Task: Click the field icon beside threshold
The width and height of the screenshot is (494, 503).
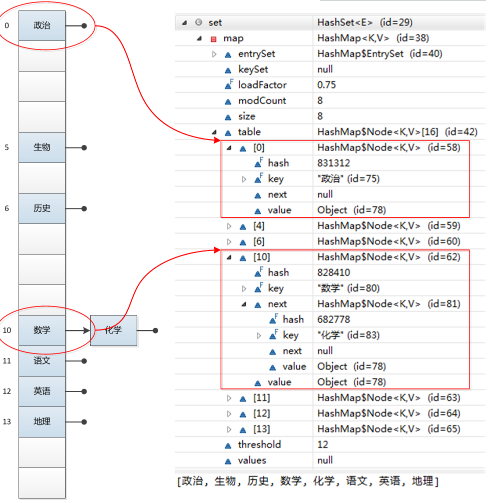Action: click(x=228, y=446)
